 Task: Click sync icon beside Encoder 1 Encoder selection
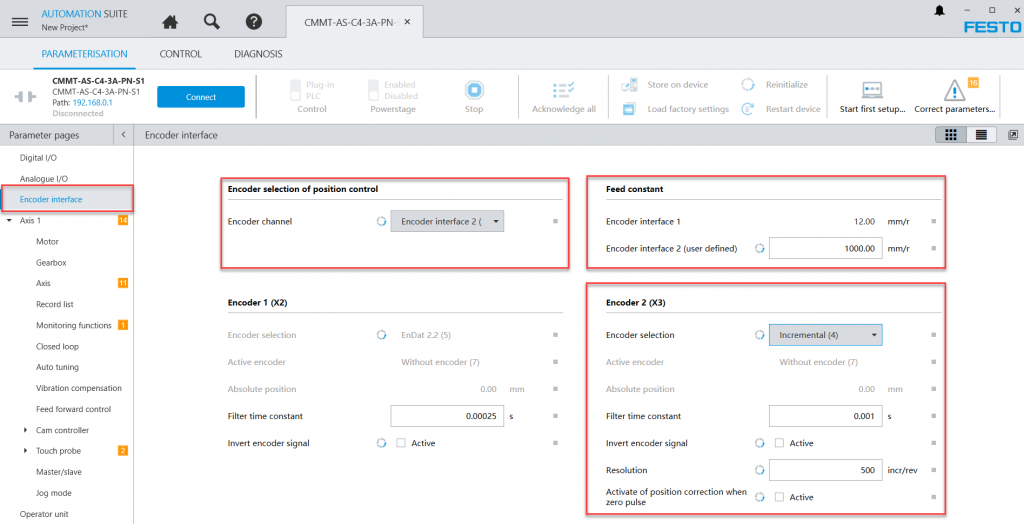[381, 335]
